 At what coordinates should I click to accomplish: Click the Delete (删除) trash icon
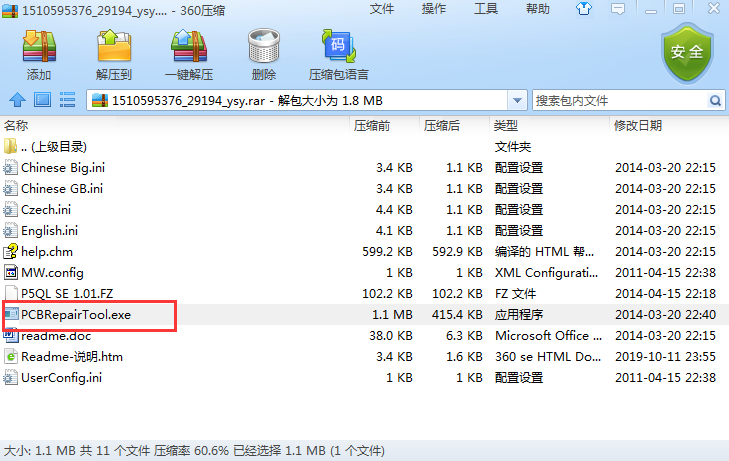point(264,46)
